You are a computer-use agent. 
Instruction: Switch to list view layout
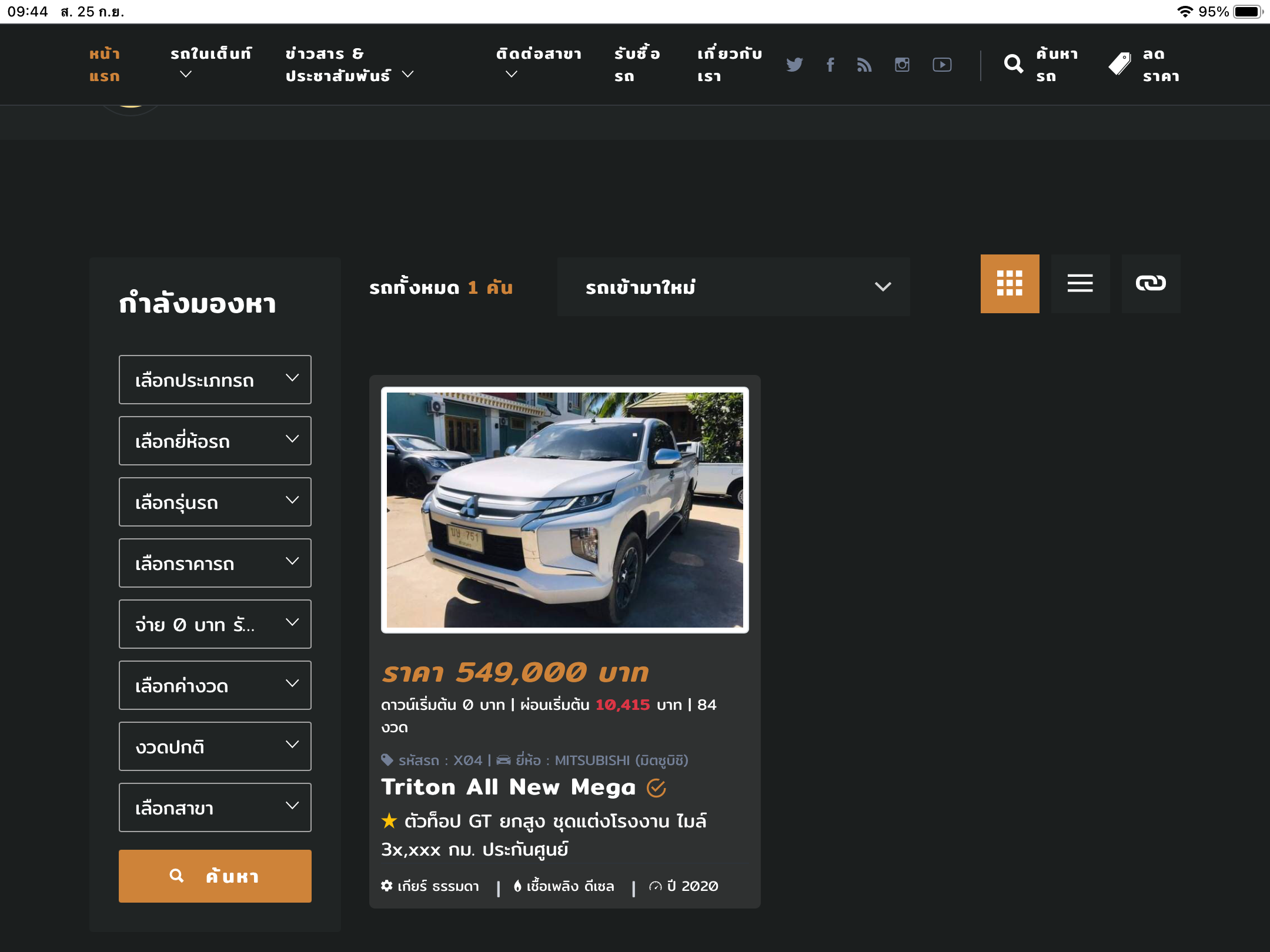click(x=1080, y=284)
